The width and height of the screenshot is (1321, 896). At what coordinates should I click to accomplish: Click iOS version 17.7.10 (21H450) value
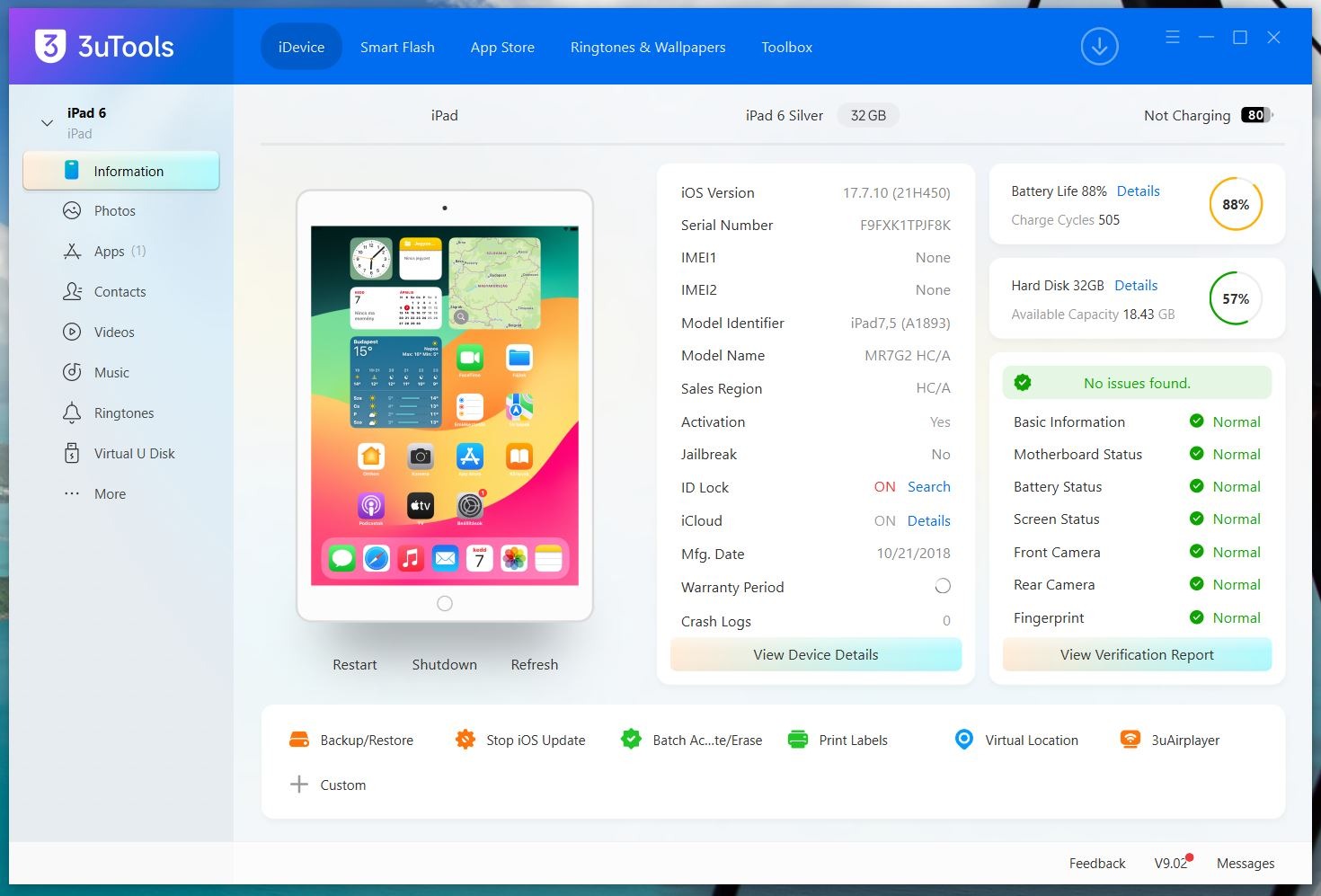tap(896, 193)
